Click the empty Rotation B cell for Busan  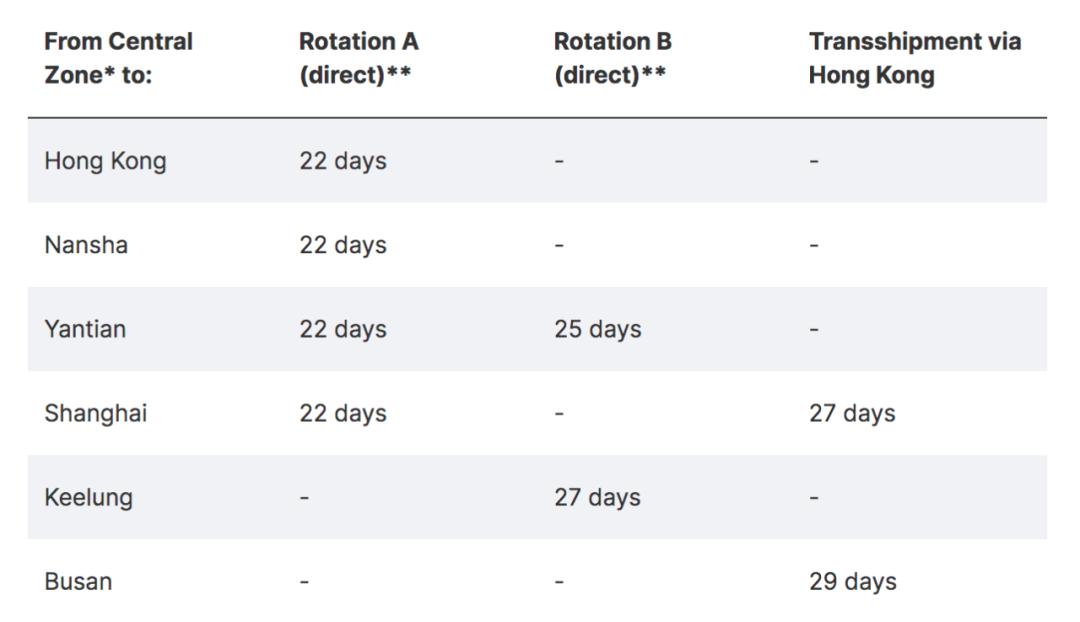[x=559, y=581]
